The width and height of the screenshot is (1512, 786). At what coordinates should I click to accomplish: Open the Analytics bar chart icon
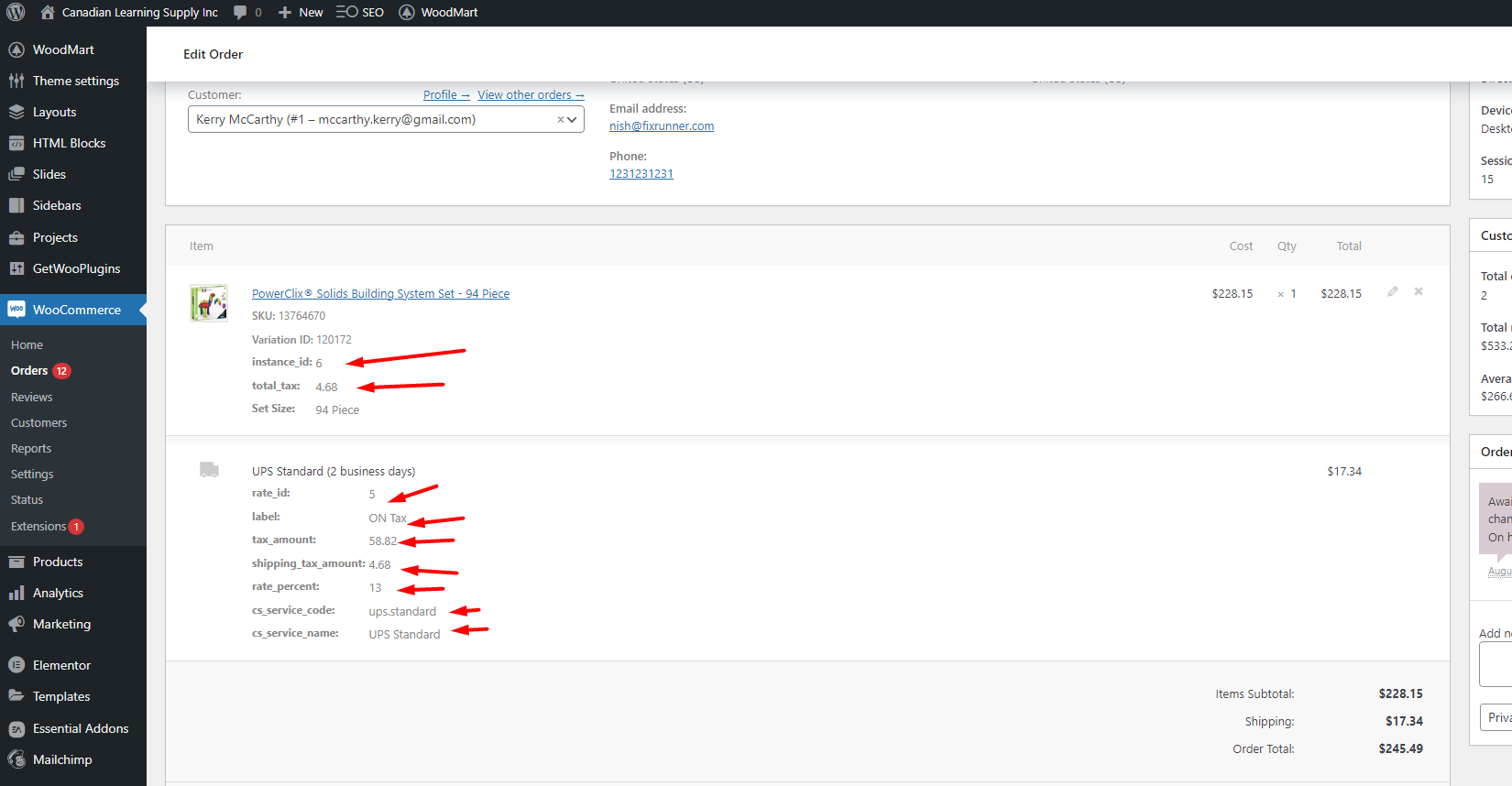(16, 593)
